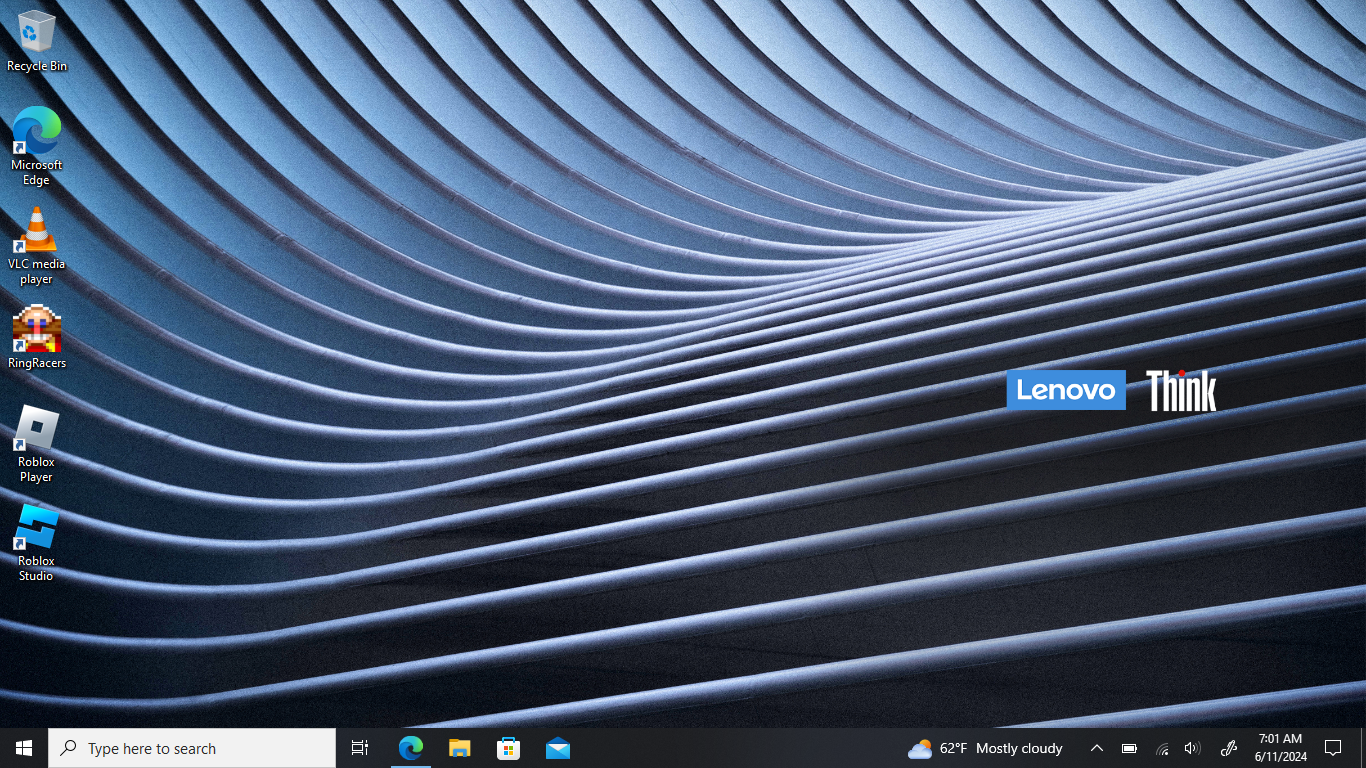Image resolution: width=1366 pixels, height=768 pixels.
Task: Select the VLC media player shortcut
Action: click(x=37, y=246)
